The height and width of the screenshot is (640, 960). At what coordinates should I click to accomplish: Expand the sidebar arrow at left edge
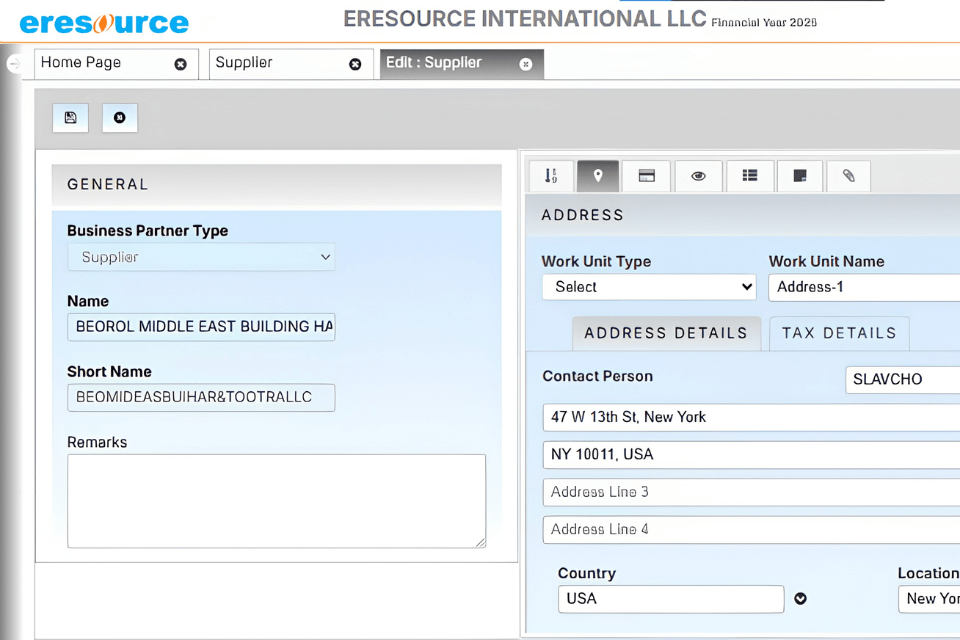14,63
